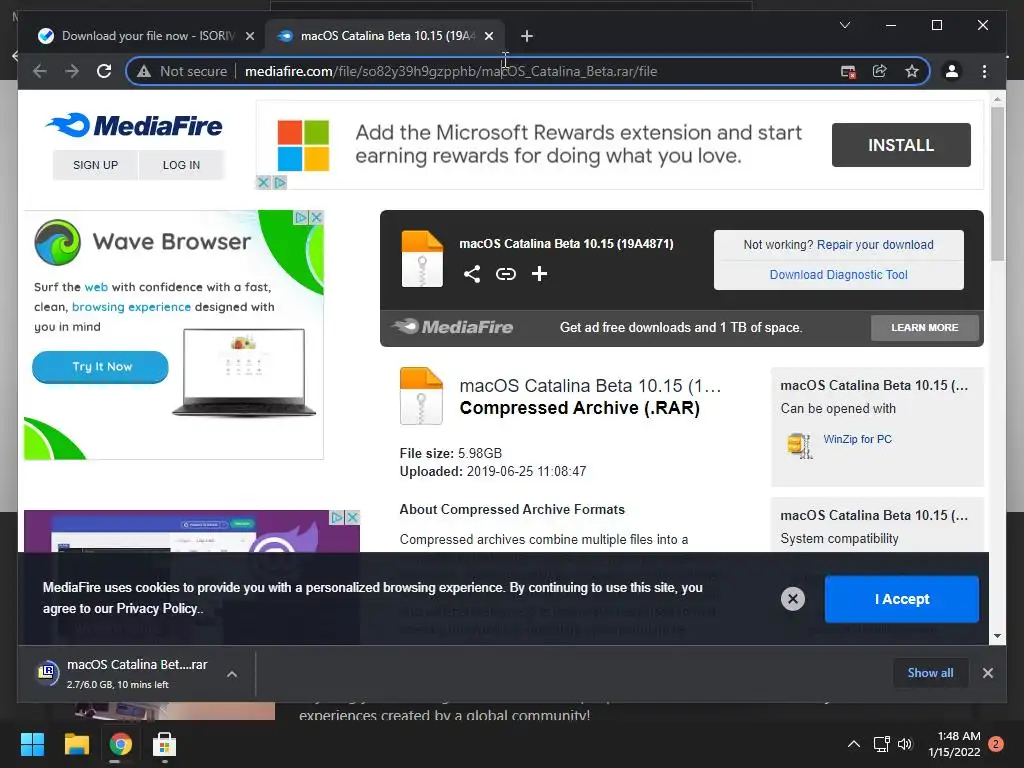Open a new tab with plus button
This screenshot has height=768, width=1024.
coord(527,36)
